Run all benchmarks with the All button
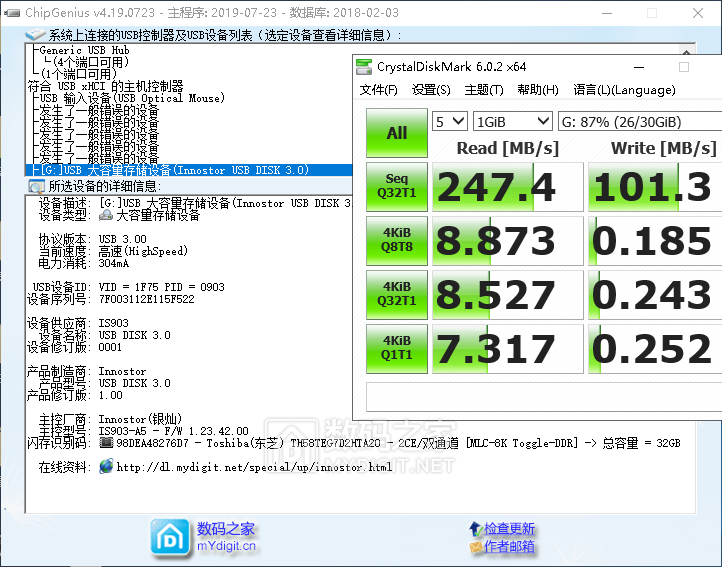Screen dimensions: 722x567 coord(396,133)
